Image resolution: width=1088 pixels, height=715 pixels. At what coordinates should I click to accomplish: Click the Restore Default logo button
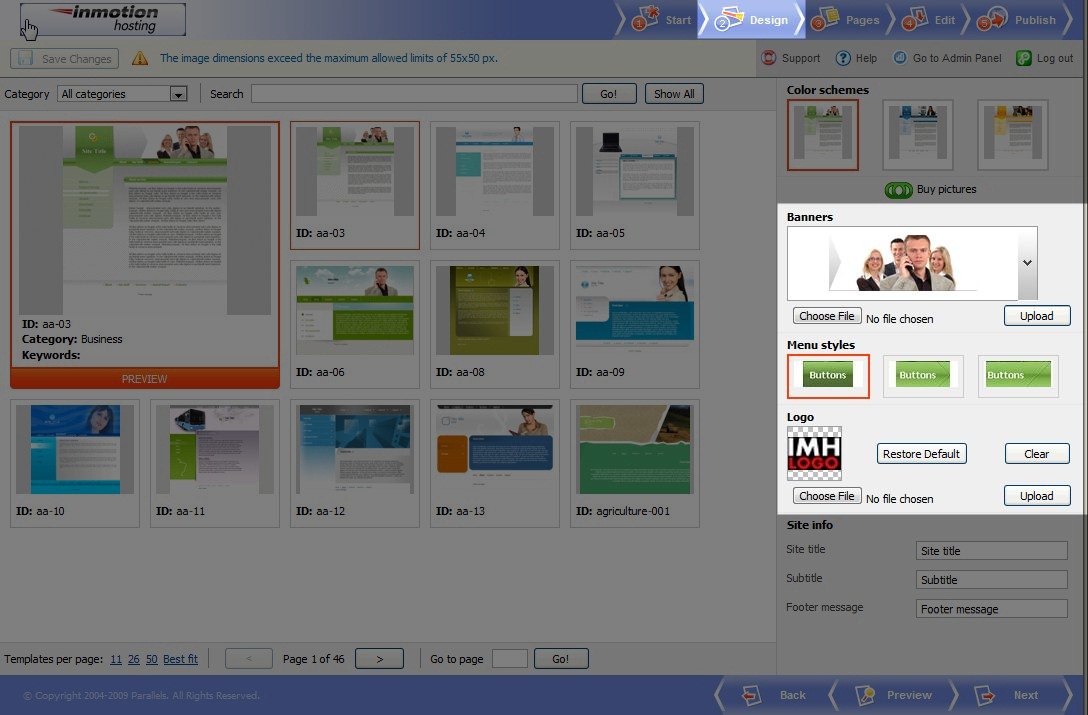click(921, 454)
